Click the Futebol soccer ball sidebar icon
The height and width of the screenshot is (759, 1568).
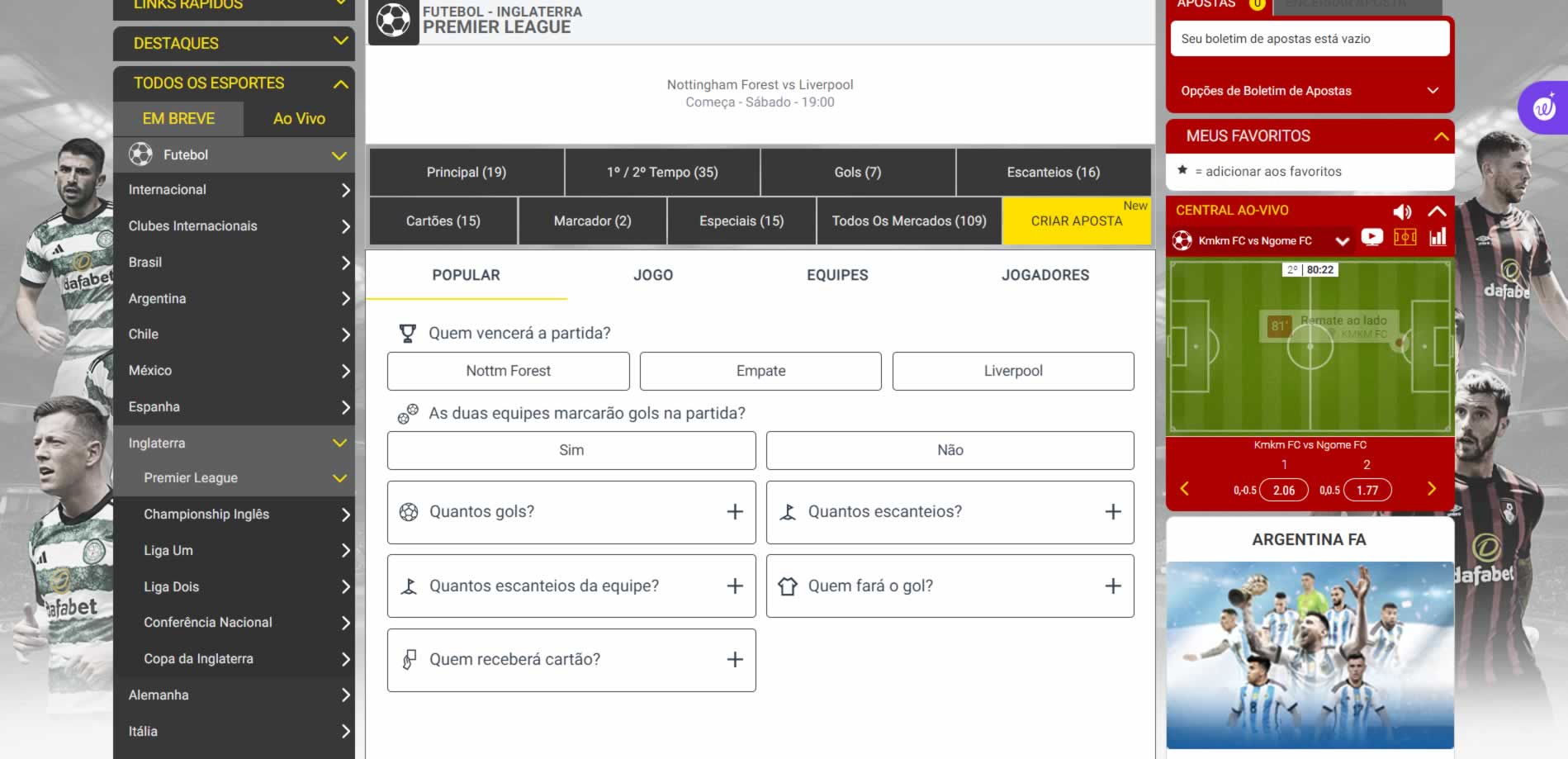(x=141, y=154)
